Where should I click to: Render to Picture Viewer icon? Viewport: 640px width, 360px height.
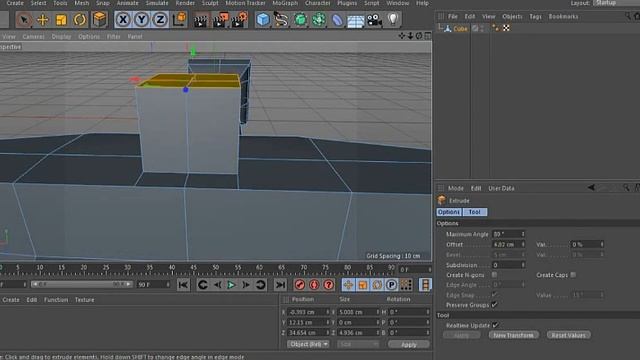(220, 20)
